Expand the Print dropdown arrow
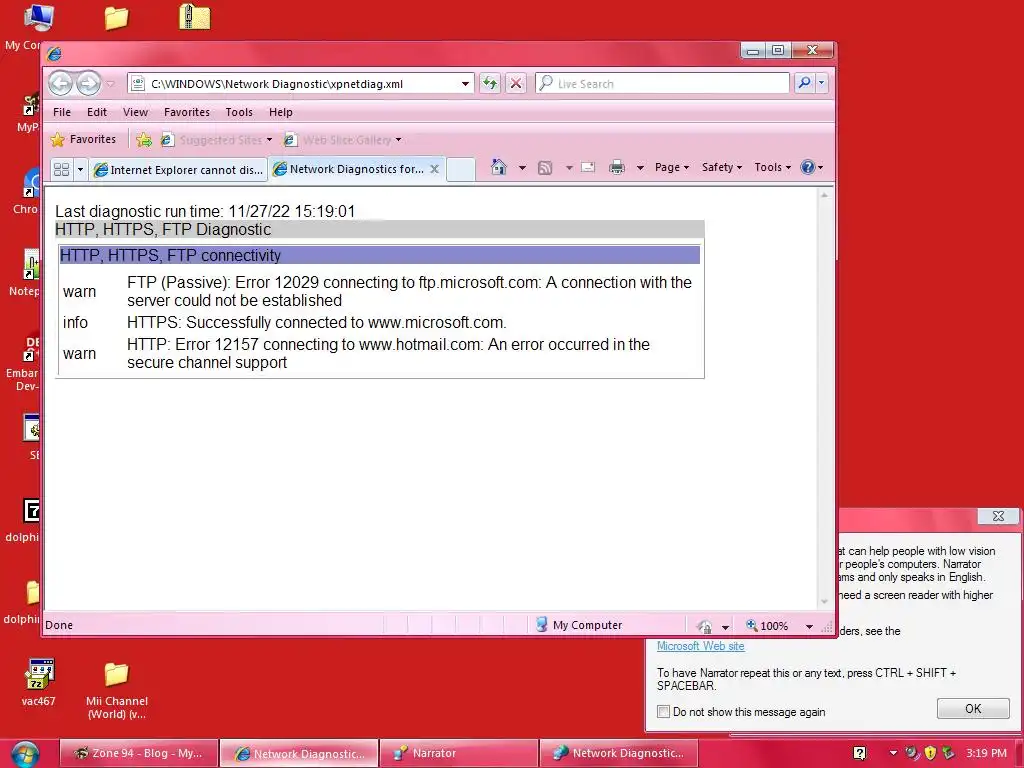This screenshot has width=1024, height=768. pyautogui.click(x=640, y=168)
